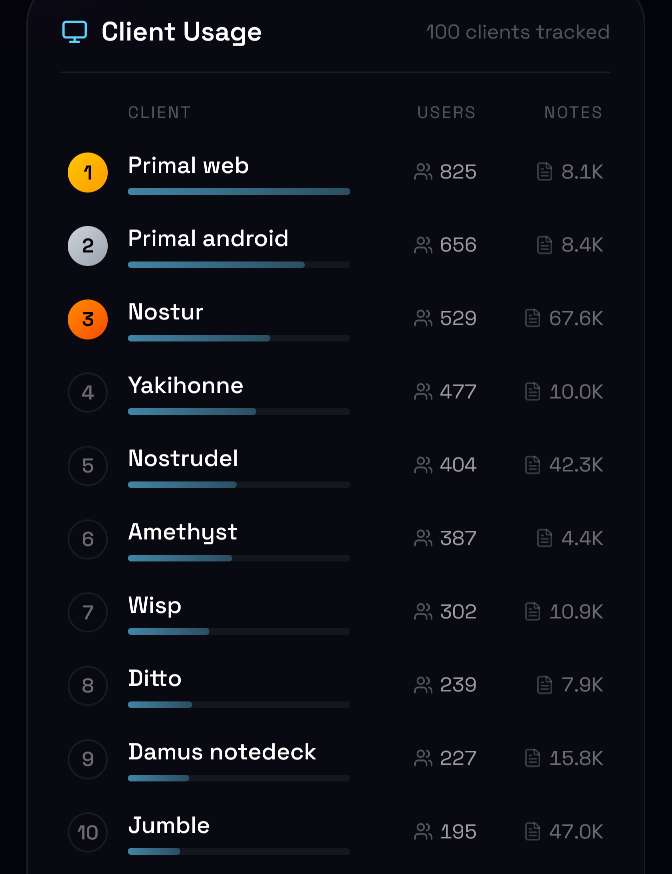Click the Primal android usage progress bar
The image size is (672, 874).
click(238, 265)
